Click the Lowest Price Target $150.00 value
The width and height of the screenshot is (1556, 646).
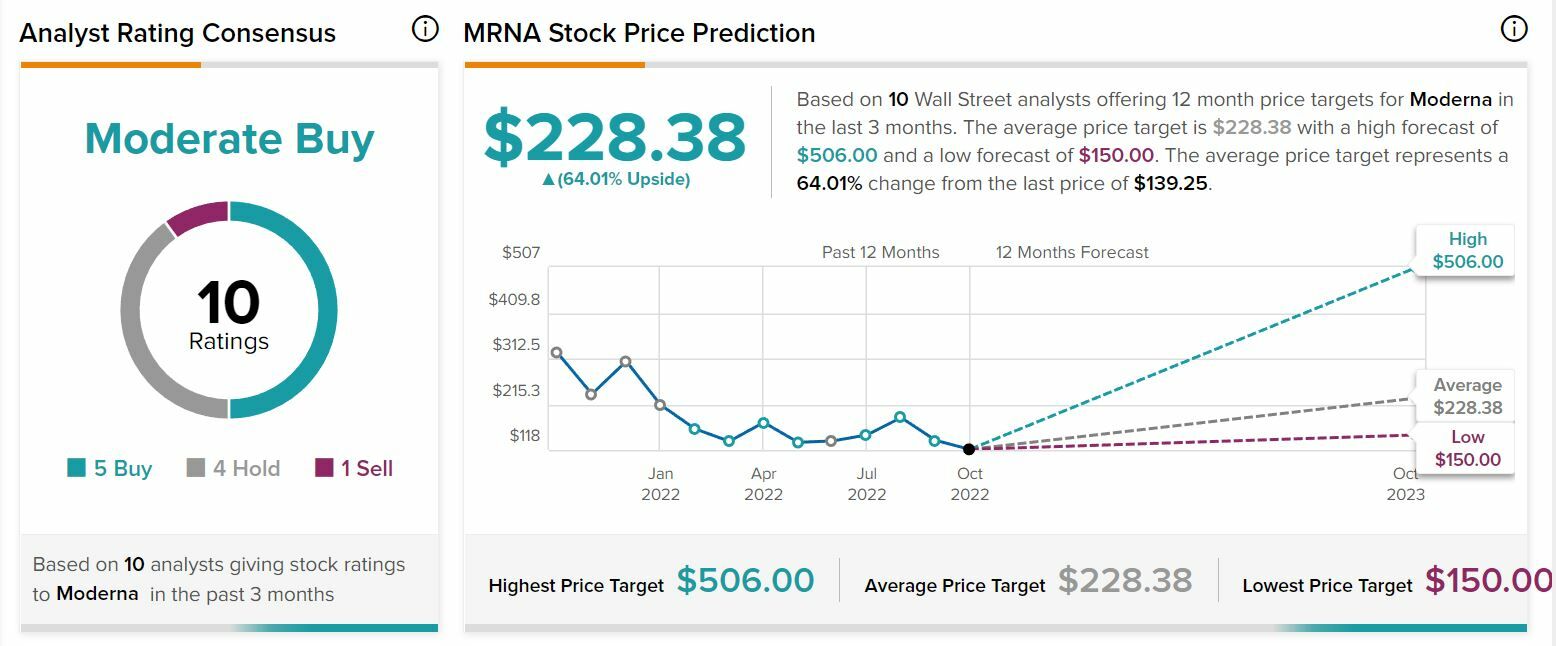point(1489,580)
